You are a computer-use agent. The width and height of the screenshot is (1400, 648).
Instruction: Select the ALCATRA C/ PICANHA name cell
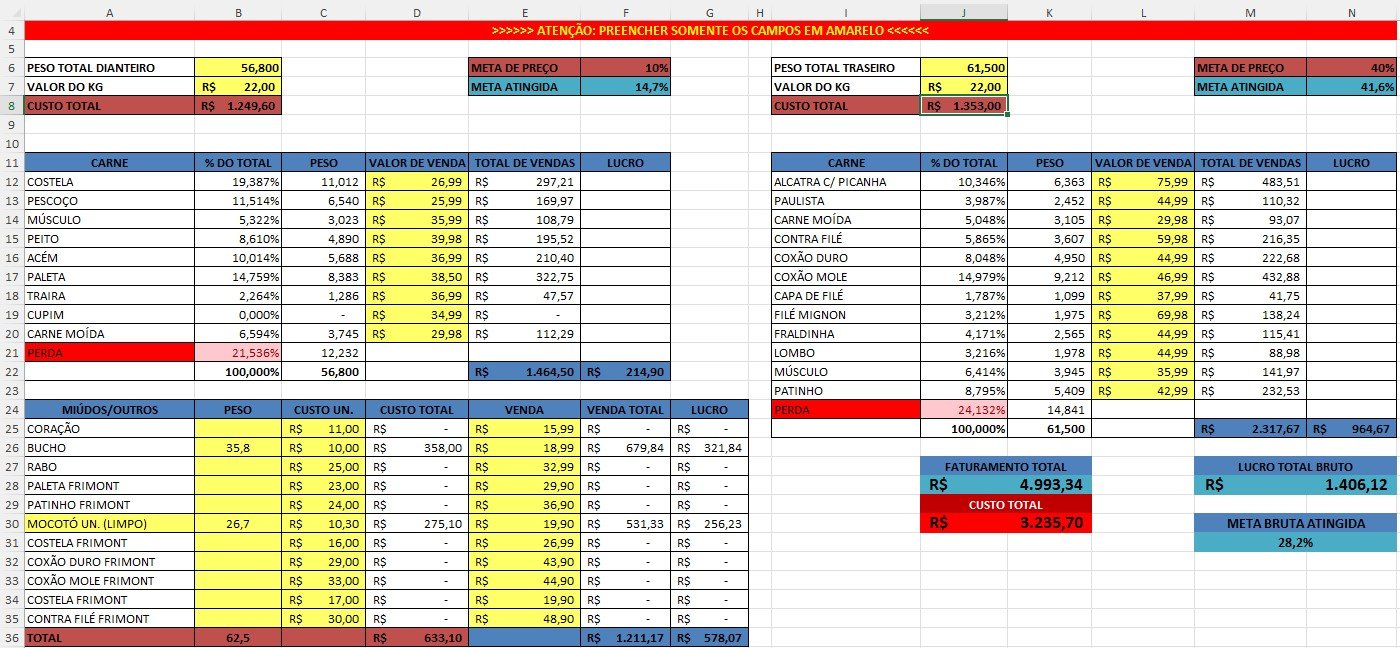click(846, 182)
